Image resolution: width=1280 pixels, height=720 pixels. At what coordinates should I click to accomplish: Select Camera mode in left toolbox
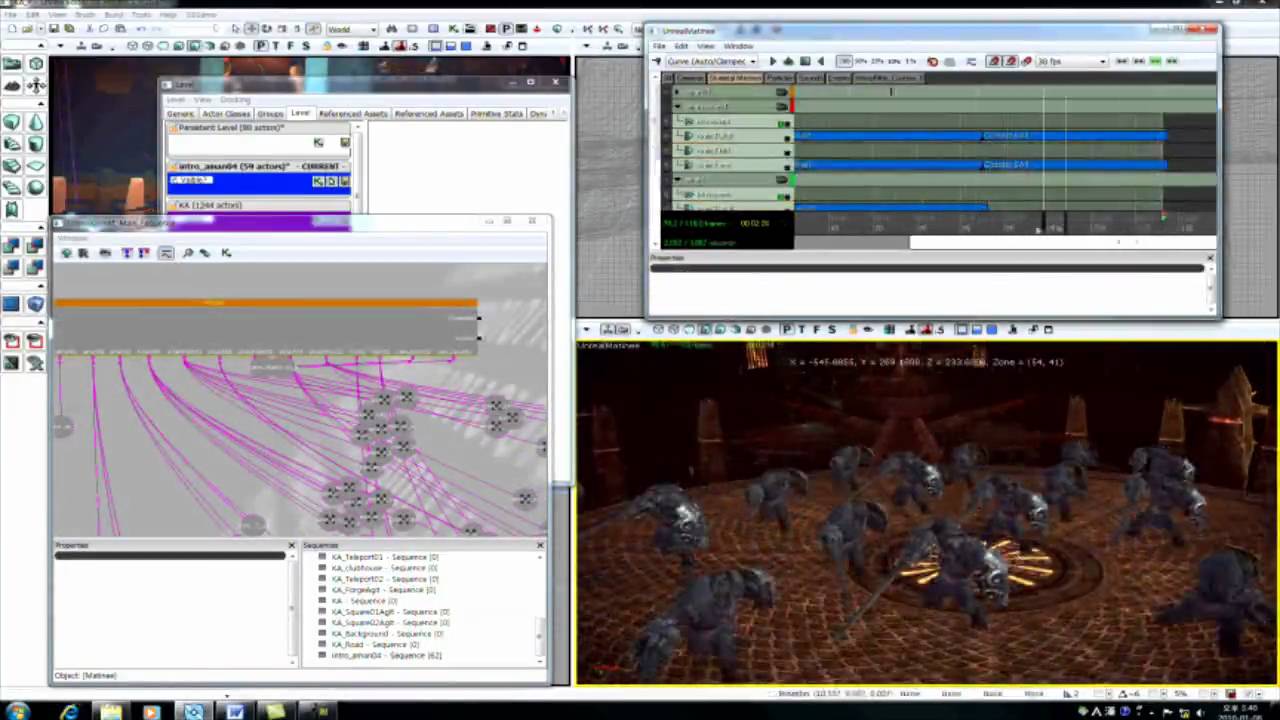click(x=12, y=64)
